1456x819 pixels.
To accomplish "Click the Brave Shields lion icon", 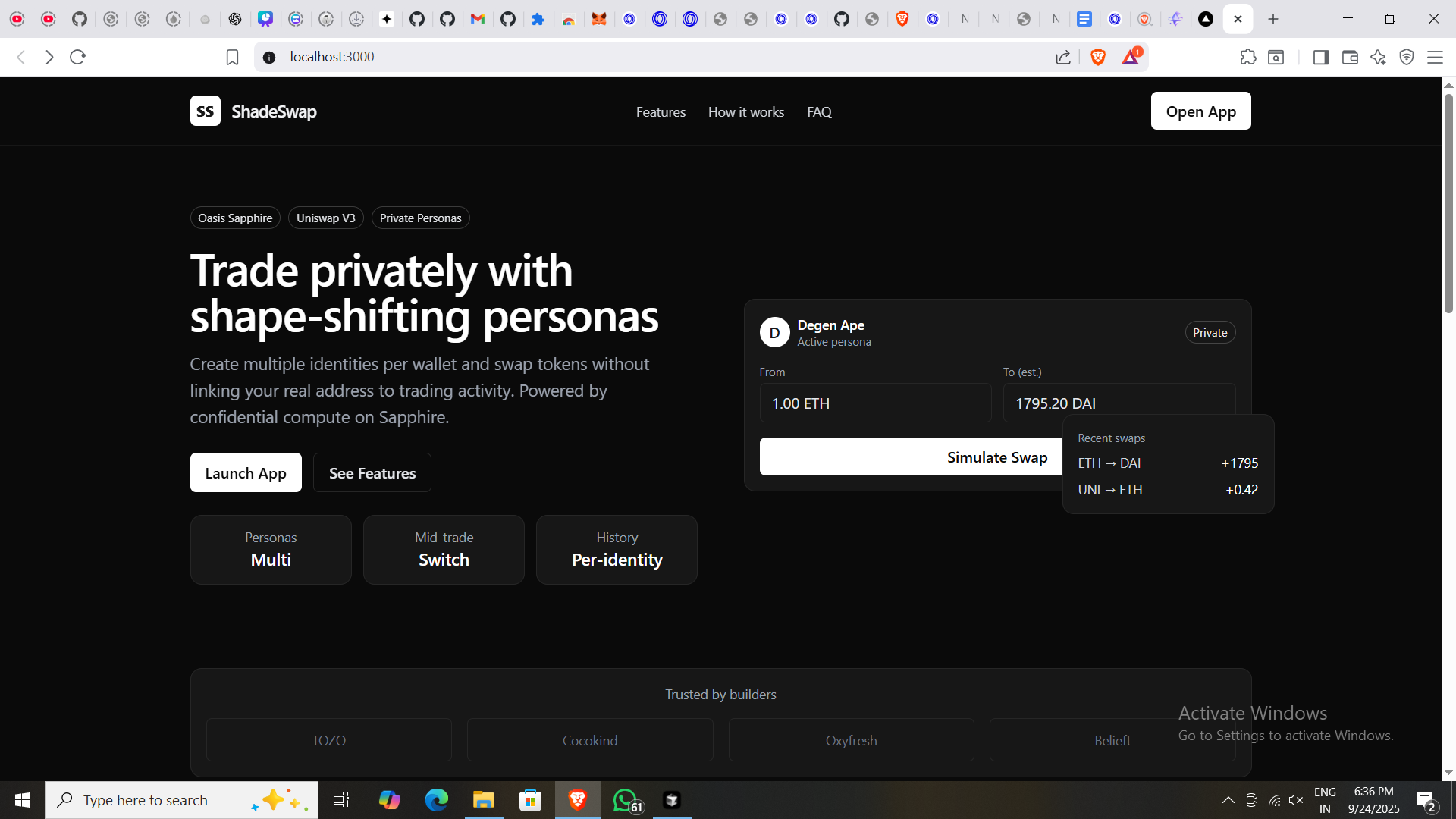I will 1097,57.
